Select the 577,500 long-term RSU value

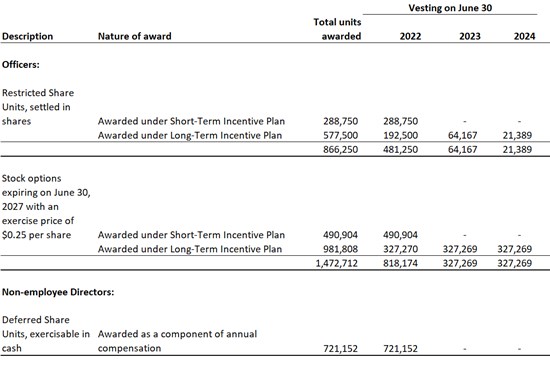pyautogui.click(x=340, y=135)
